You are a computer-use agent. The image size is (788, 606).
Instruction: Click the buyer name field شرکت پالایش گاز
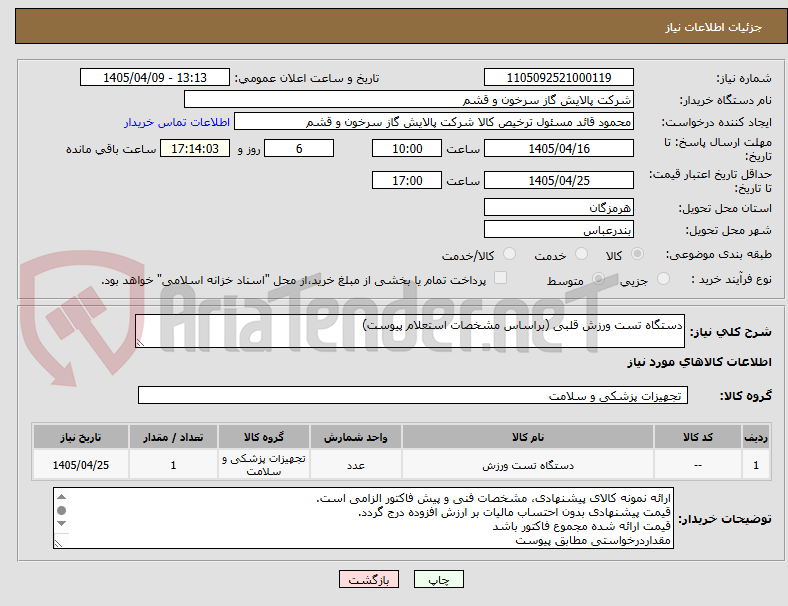coord(409,99)
